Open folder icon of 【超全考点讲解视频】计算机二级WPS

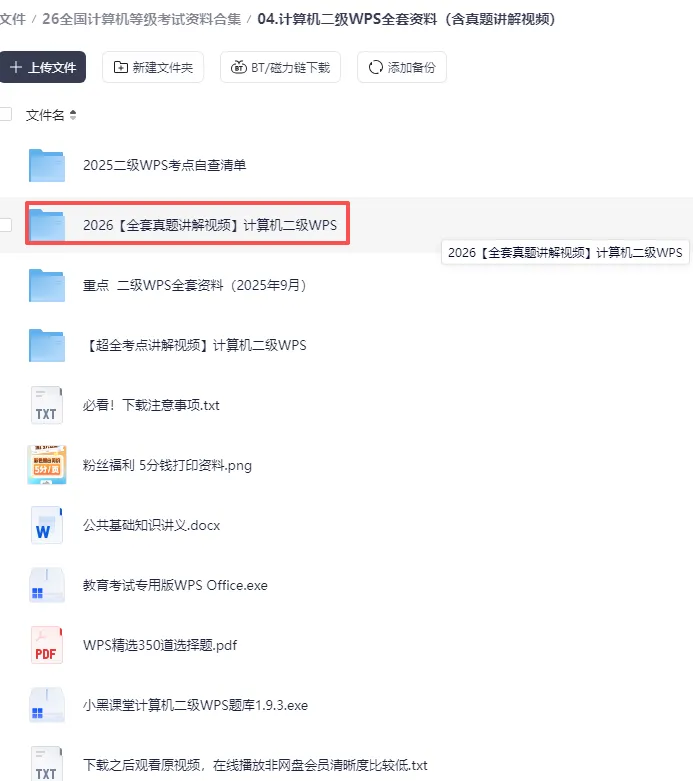[47, 345]
